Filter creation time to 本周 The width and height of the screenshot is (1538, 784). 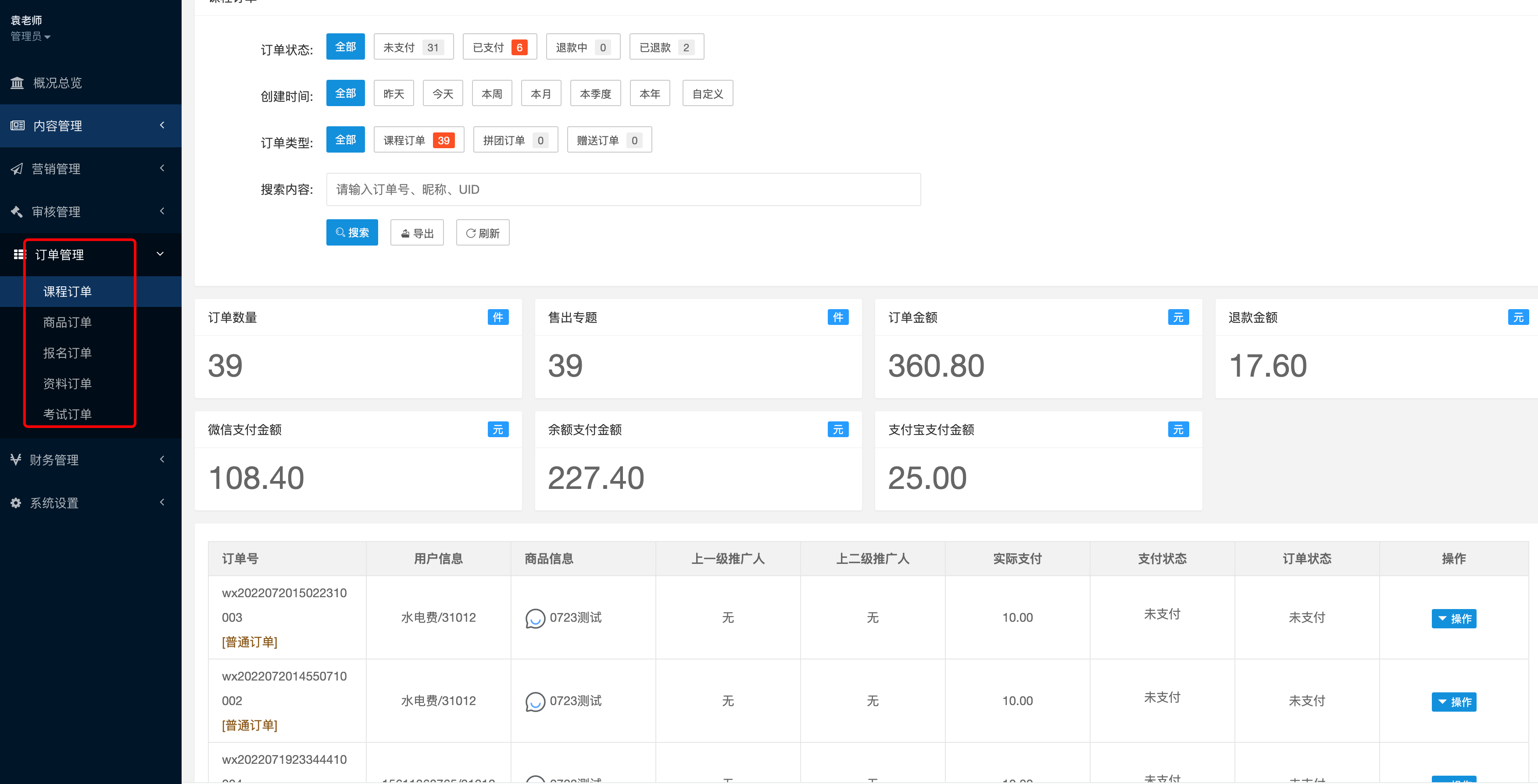pyautogui.click(x=492, y=94)
